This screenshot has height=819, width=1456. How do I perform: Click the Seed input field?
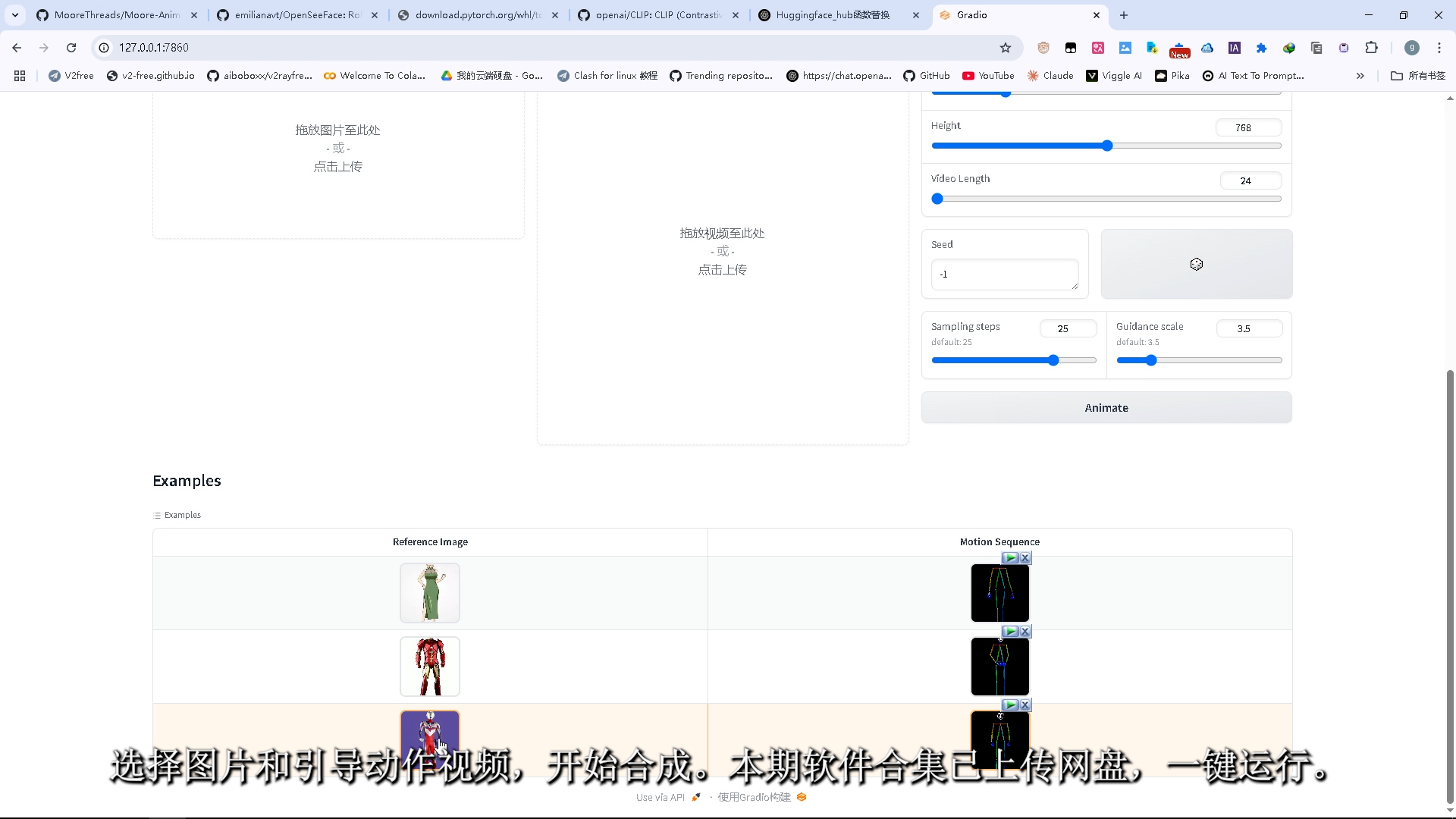[x=1003, y=275]
